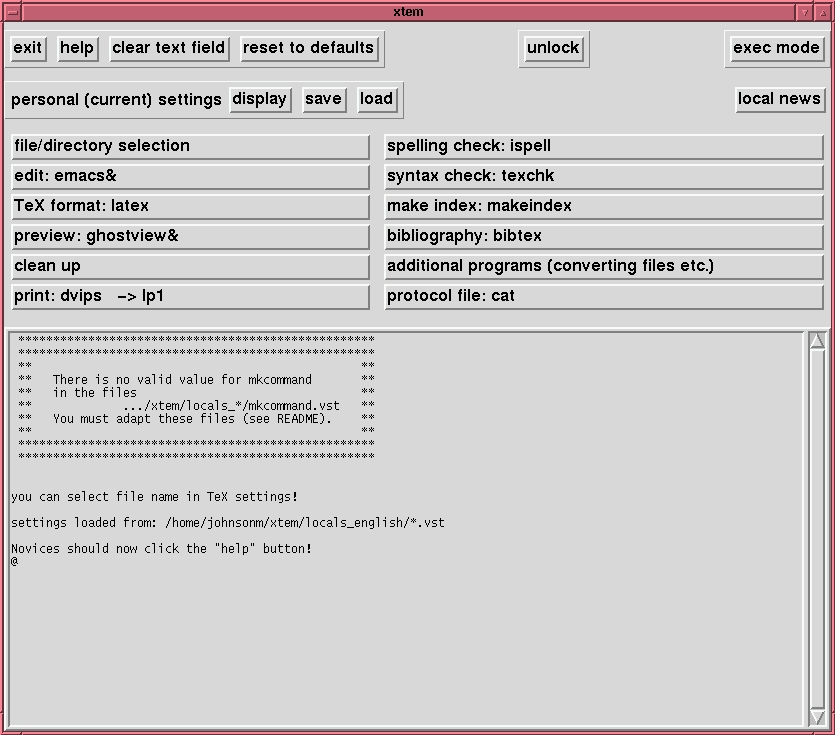The width and height of the screenshot is (835, 735).
Task: Open local news
Action: click(x=779, y=99)
